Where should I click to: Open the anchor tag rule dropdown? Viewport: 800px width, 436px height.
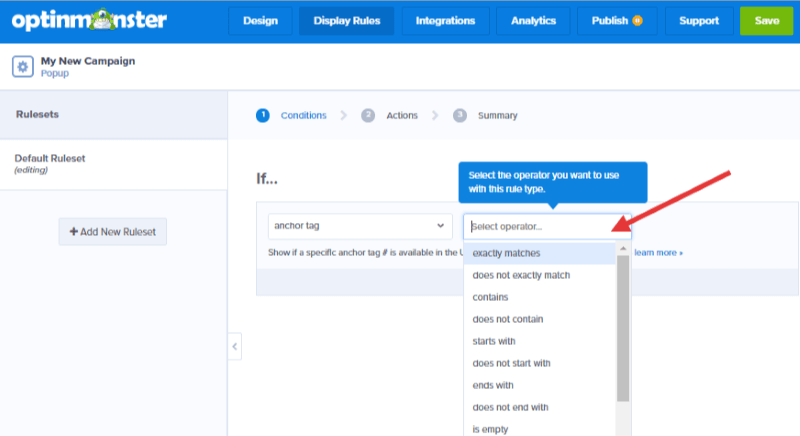tap(360, 226)
